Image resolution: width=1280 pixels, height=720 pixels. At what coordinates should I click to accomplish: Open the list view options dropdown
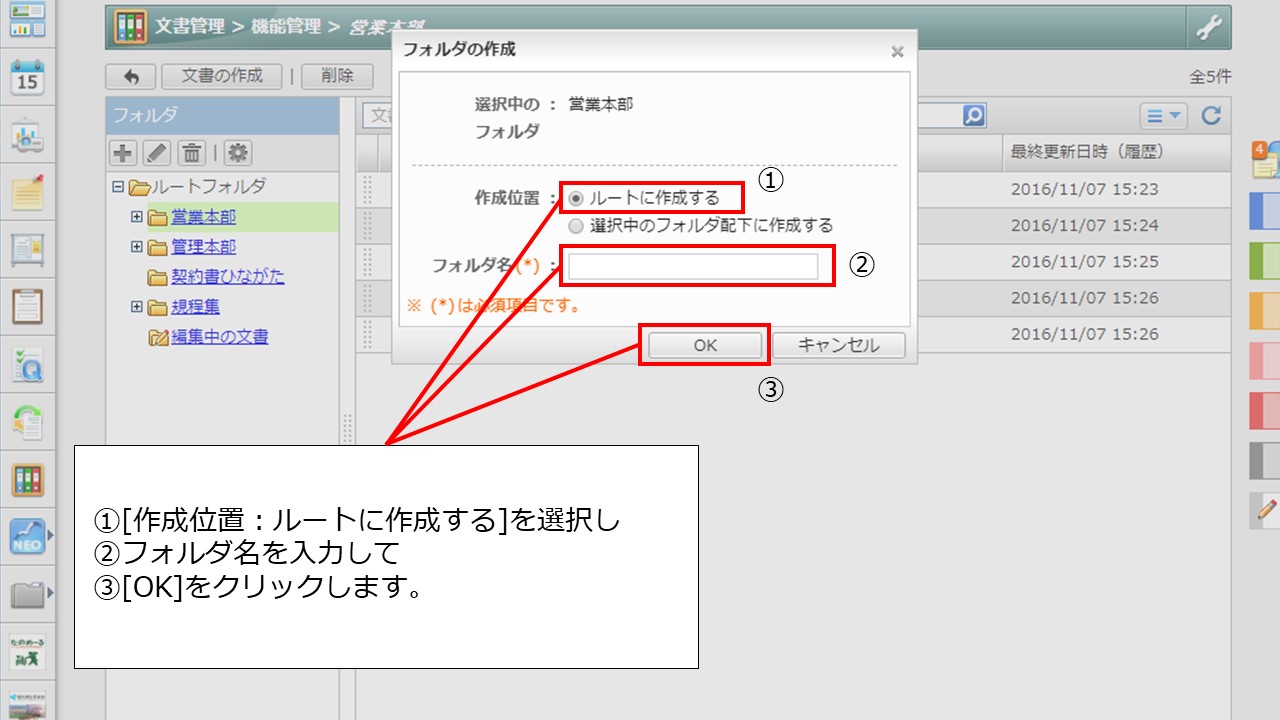point(1163,116)
